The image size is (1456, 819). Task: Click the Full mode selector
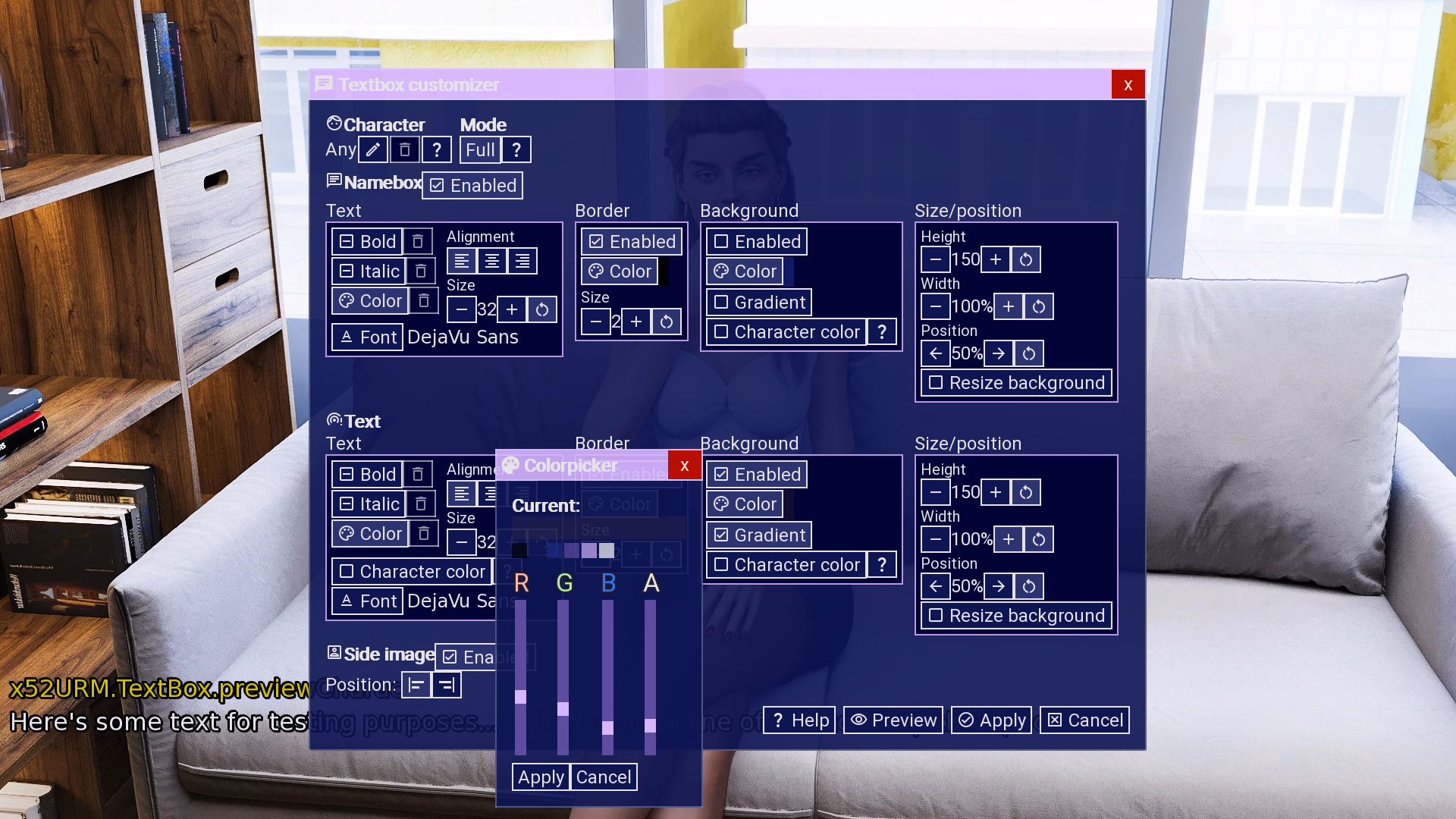[480, 150]
